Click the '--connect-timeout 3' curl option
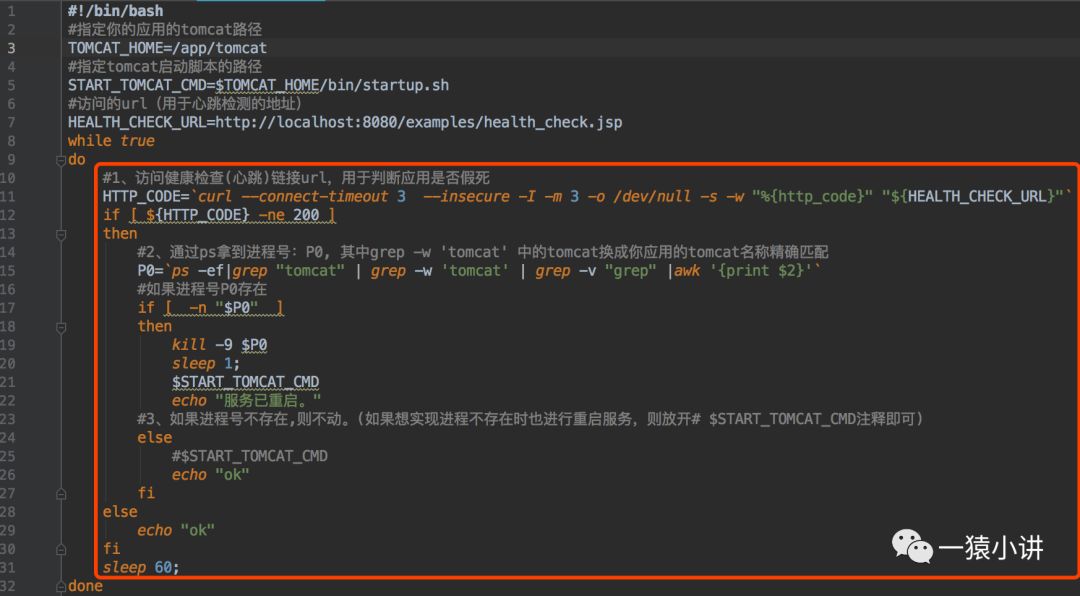 (x=324, y=197)
